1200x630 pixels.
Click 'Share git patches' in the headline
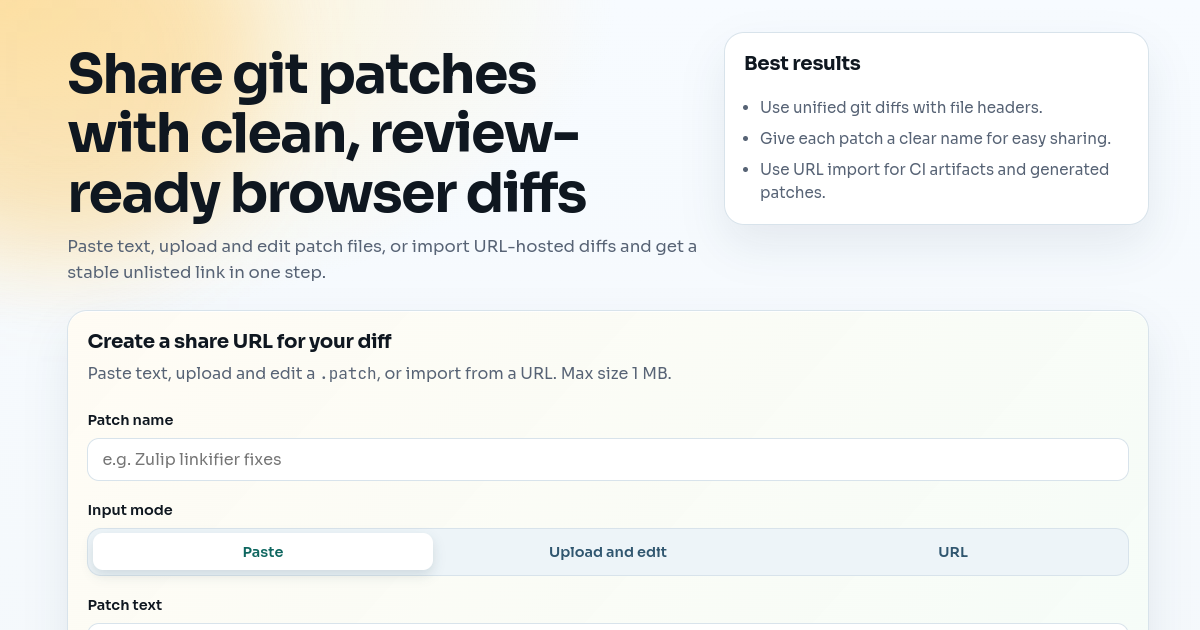click(x=302, y=74)
